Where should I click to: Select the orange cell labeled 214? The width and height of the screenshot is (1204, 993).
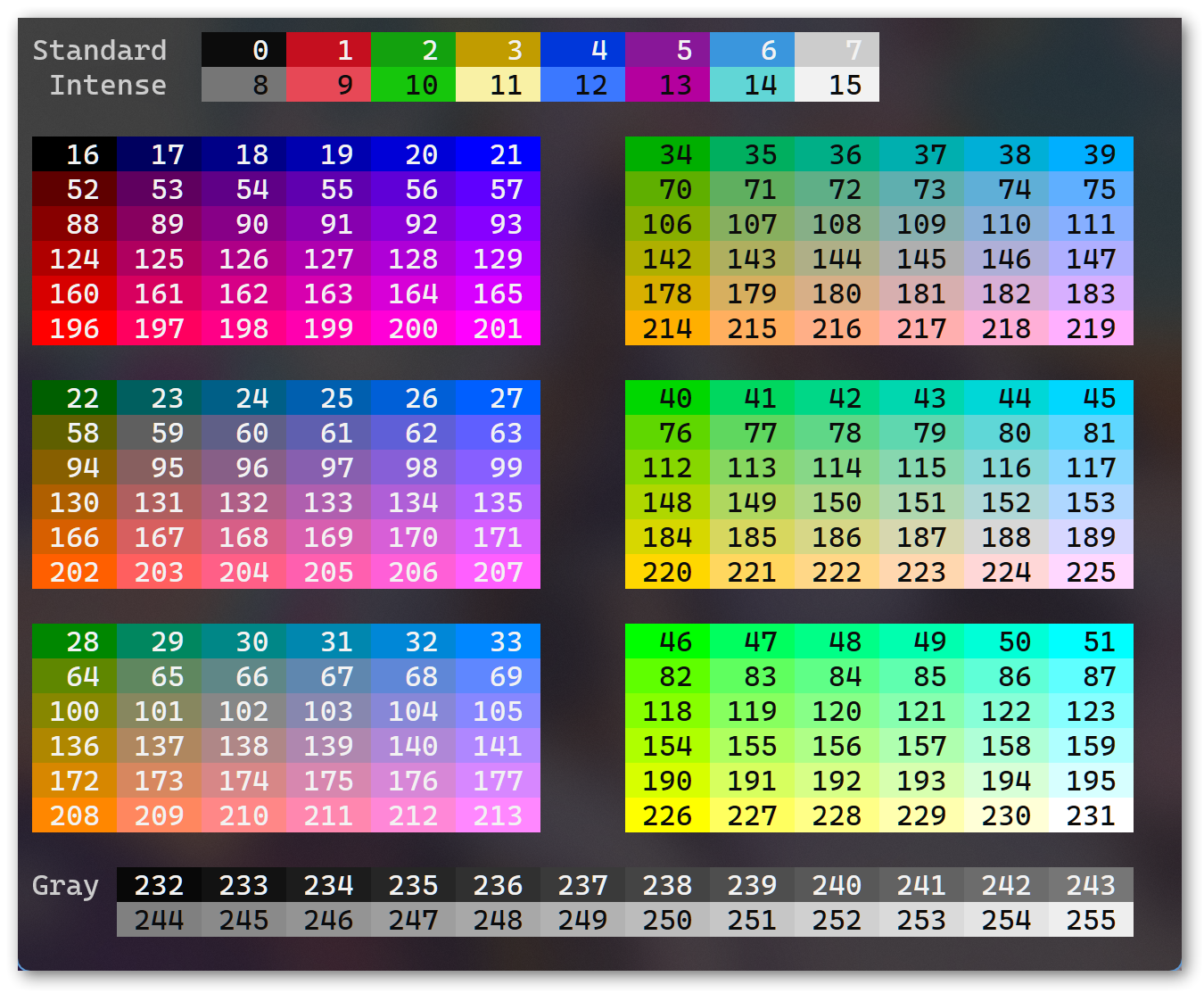coord(667,328)
